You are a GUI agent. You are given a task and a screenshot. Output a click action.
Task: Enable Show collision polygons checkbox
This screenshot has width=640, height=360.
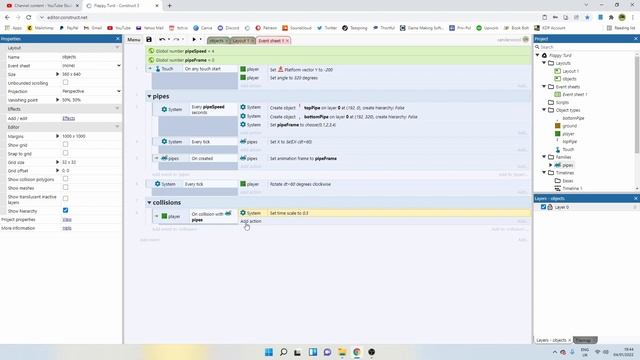(65, 179)
